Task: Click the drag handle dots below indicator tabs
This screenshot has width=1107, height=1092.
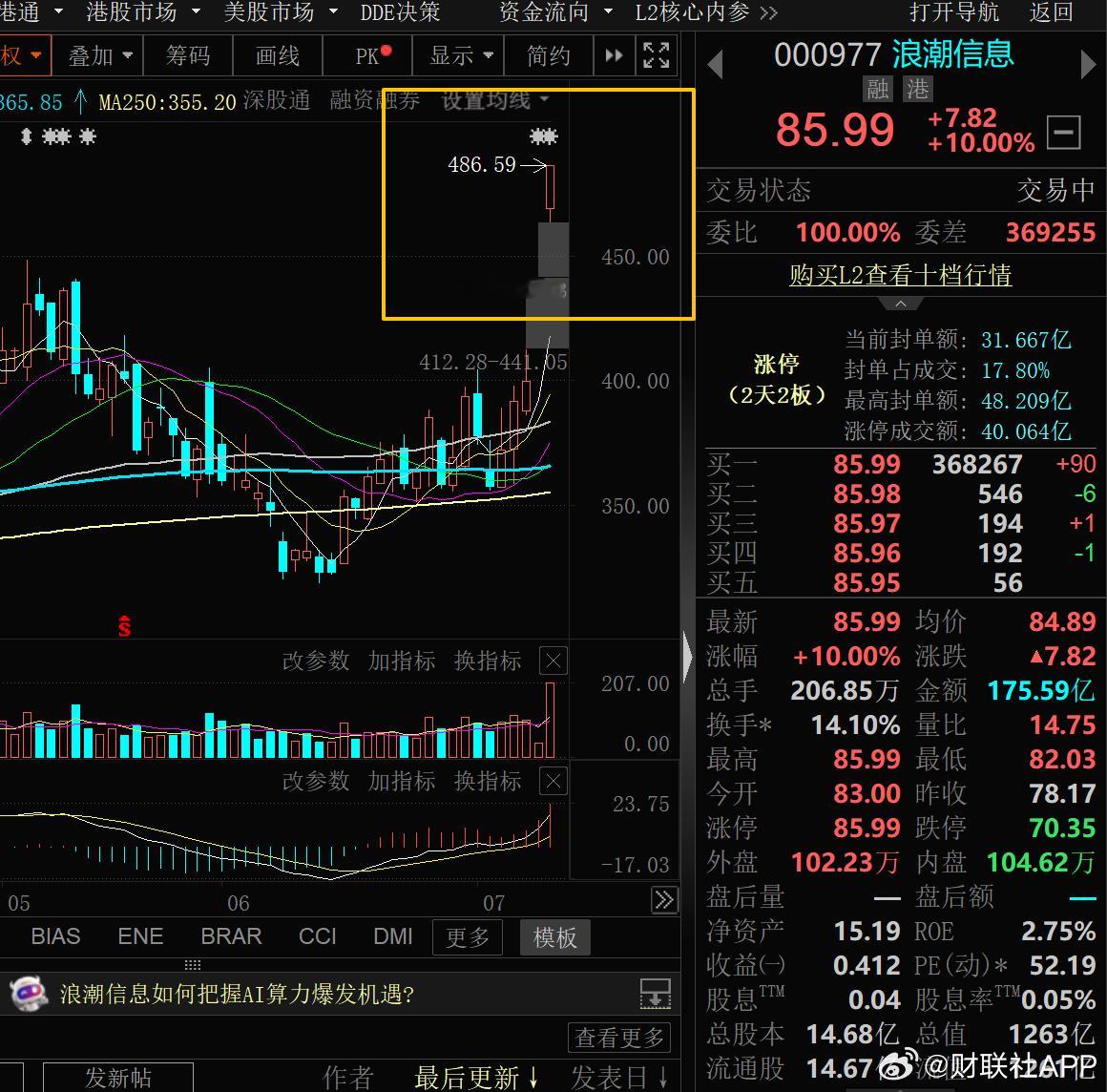Action: pyautogui.click(x=193, y=964)
